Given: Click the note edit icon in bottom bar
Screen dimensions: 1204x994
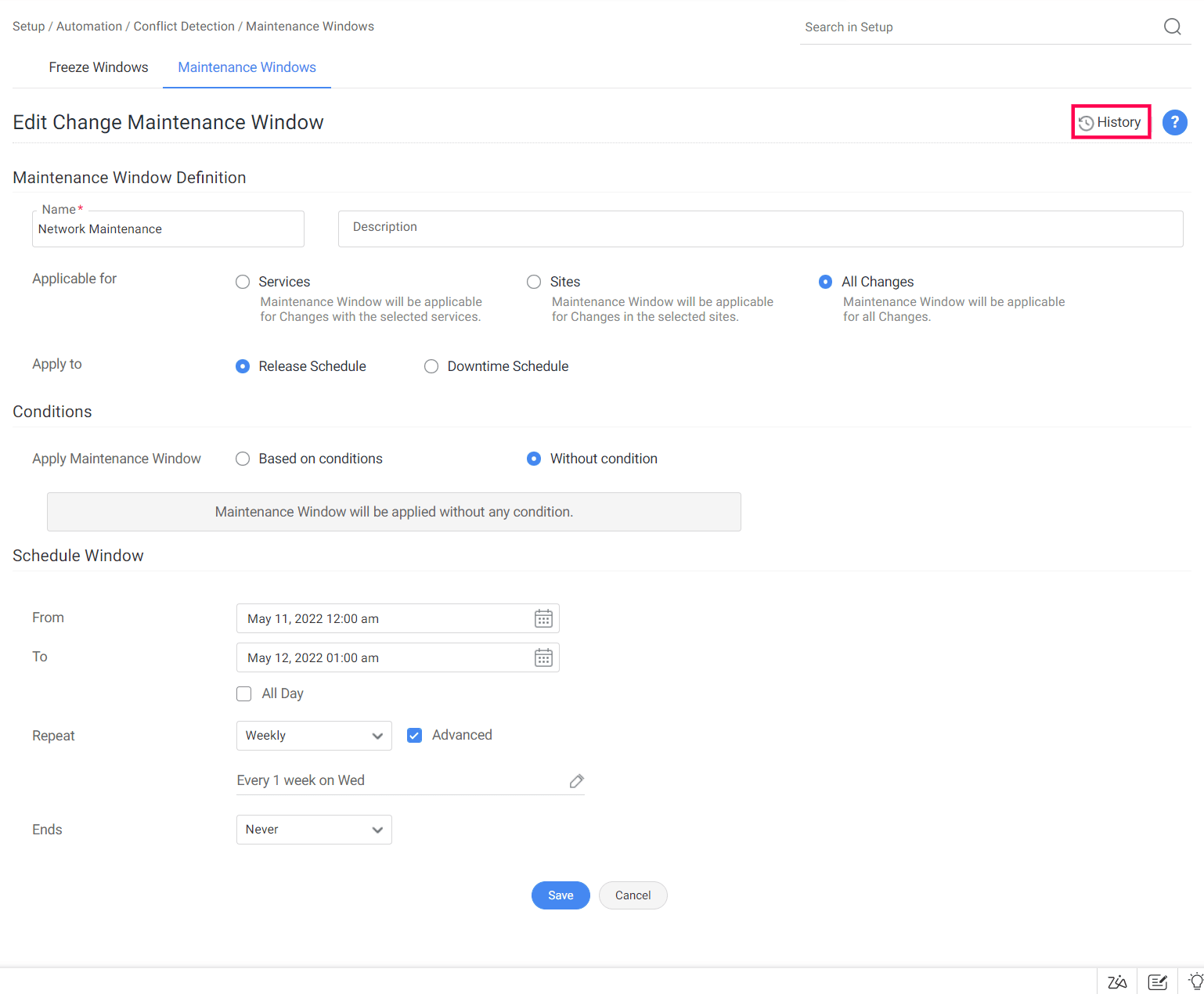Looking at the screenshot, I should point(1157,981).
